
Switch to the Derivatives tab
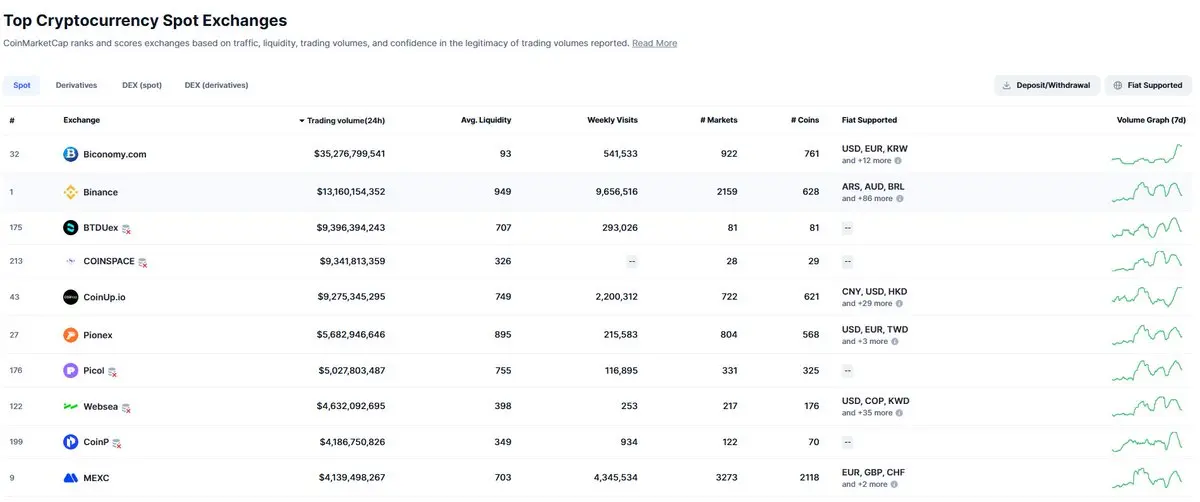(x=76, y=85)
